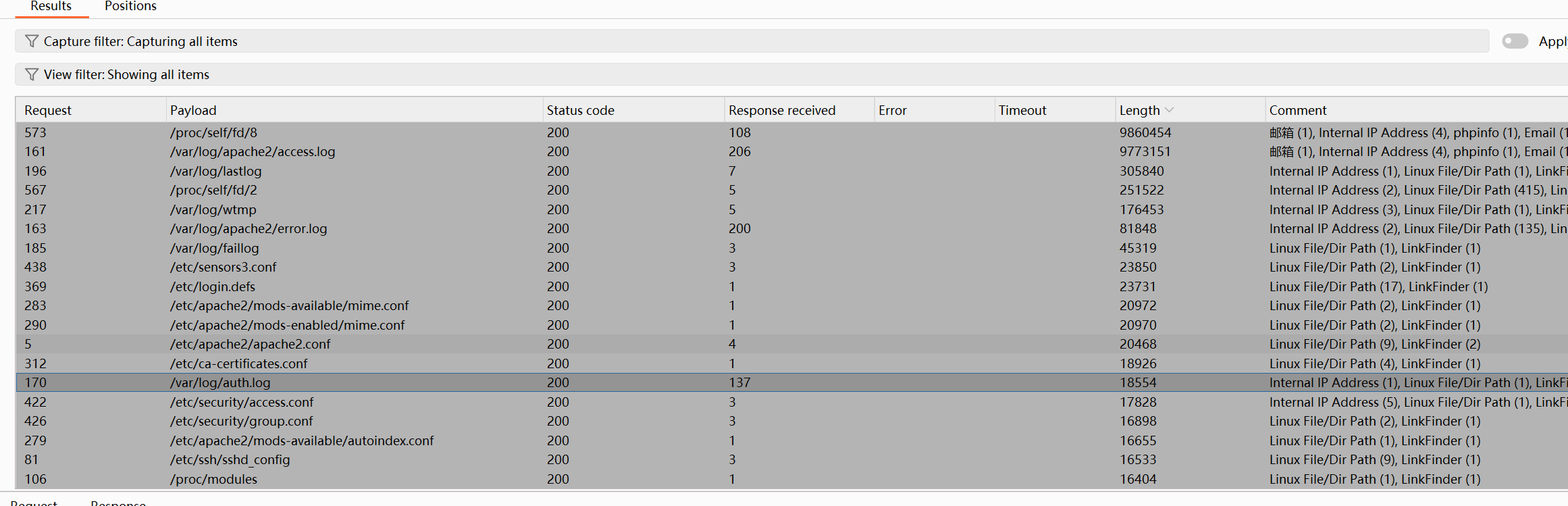
Task: Click the View filter funnel icon
Action: [31, 74]
